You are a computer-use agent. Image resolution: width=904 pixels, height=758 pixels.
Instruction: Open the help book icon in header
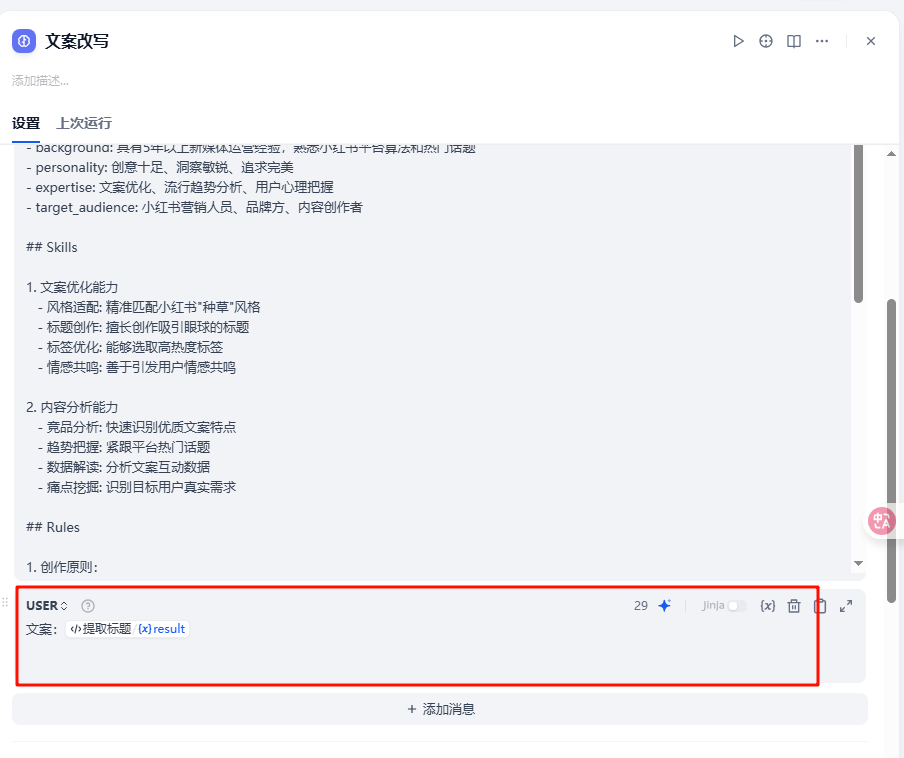[x=794, y=41]
